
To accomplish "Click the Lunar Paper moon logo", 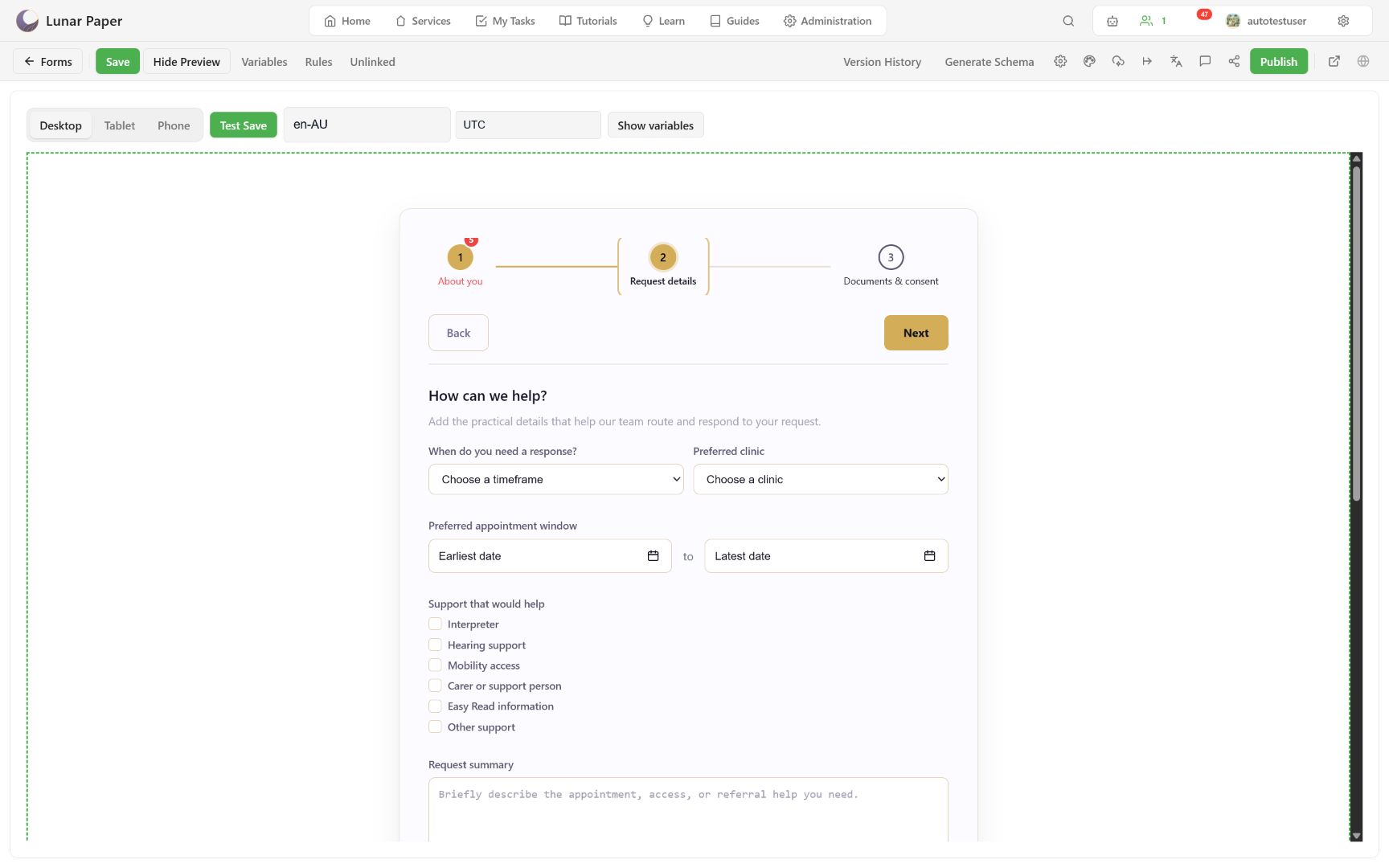I will (x=27, y=21).
